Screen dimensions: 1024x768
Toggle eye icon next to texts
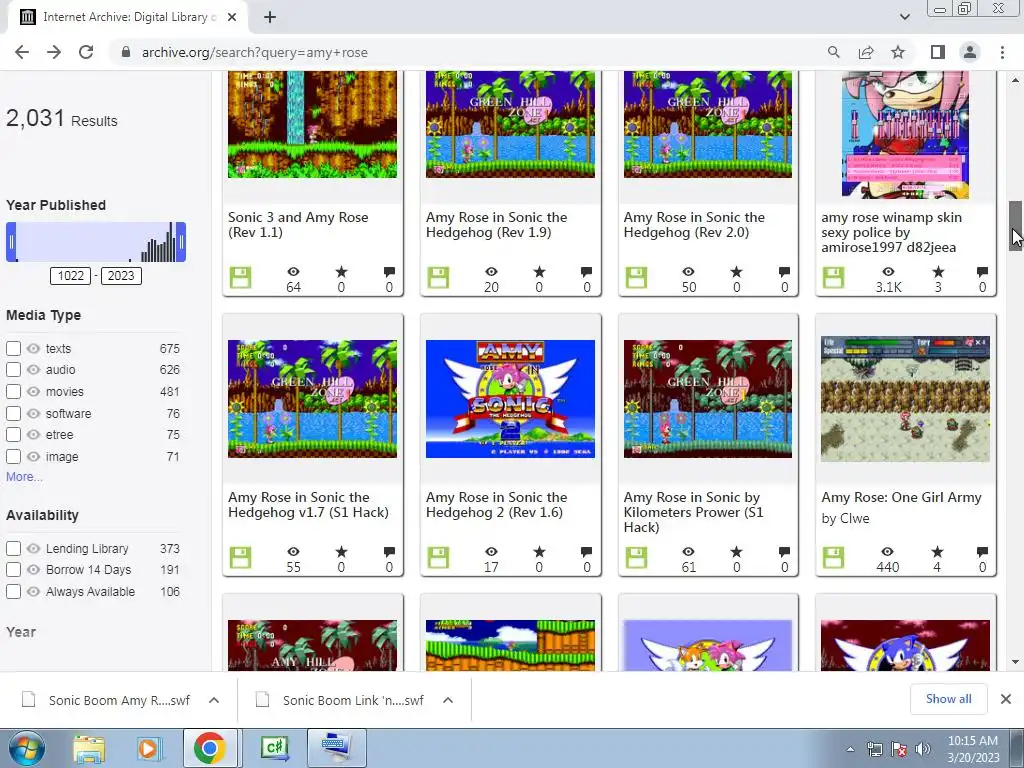point(33,349)
